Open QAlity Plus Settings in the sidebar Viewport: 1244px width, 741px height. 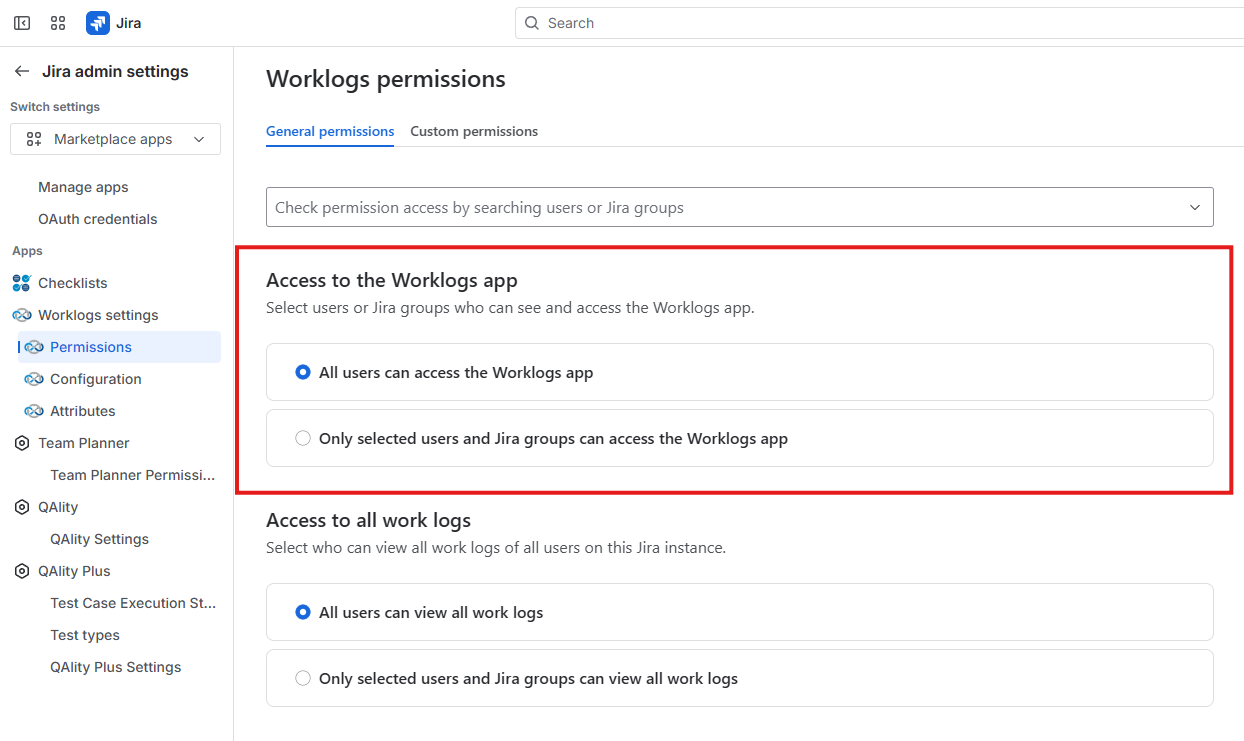(116, 667)
